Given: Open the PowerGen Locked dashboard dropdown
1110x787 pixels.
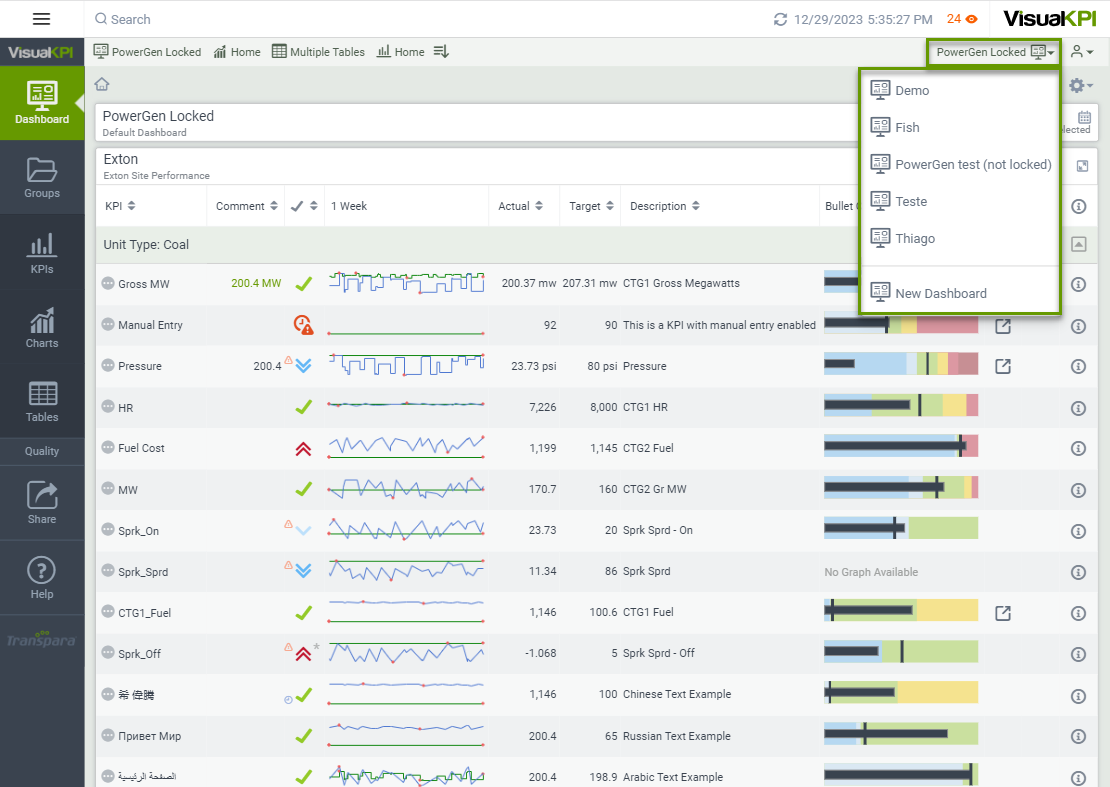Looking at the screenshot, I should [994, 52].
